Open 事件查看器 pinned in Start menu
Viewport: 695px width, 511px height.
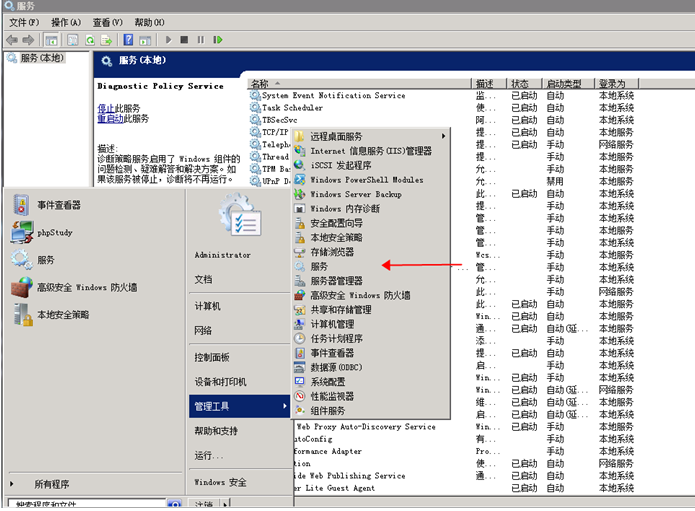(57, 205)
